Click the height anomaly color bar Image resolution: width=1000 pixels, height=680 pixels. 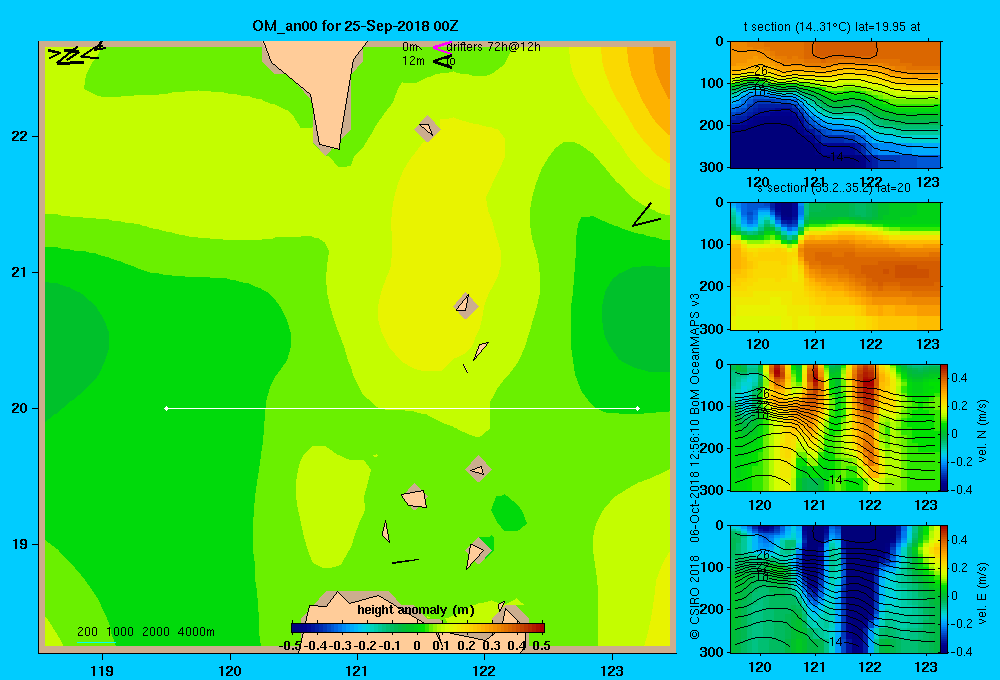[x=418, y=628]
